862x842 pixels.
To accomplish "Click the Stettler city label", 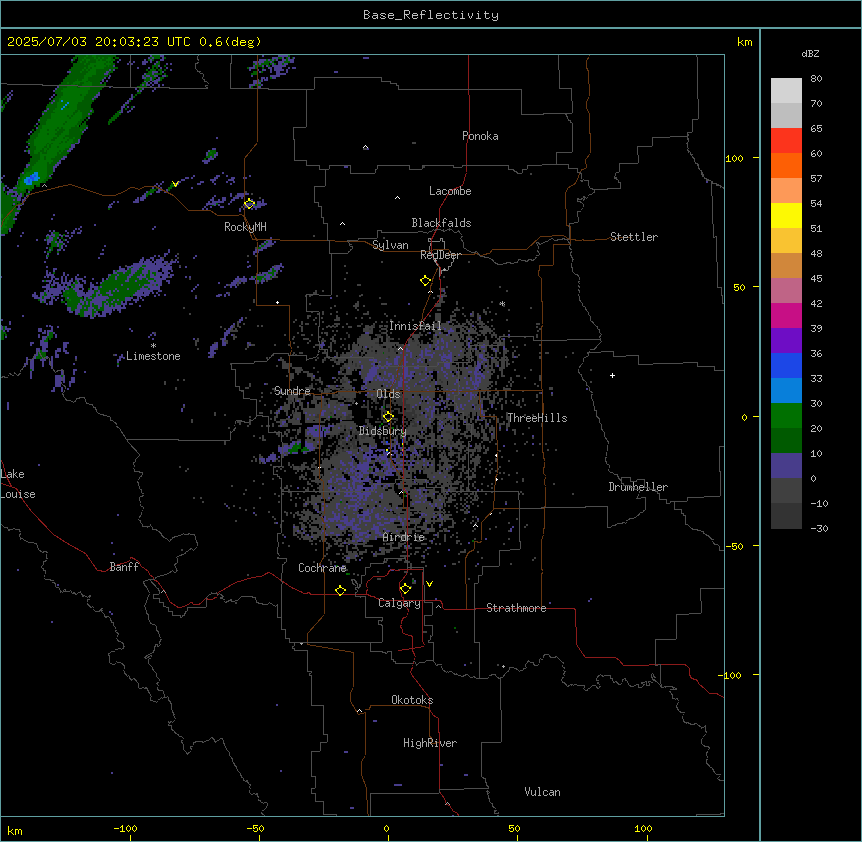I will pyautogui.click(x=634, y=237).
